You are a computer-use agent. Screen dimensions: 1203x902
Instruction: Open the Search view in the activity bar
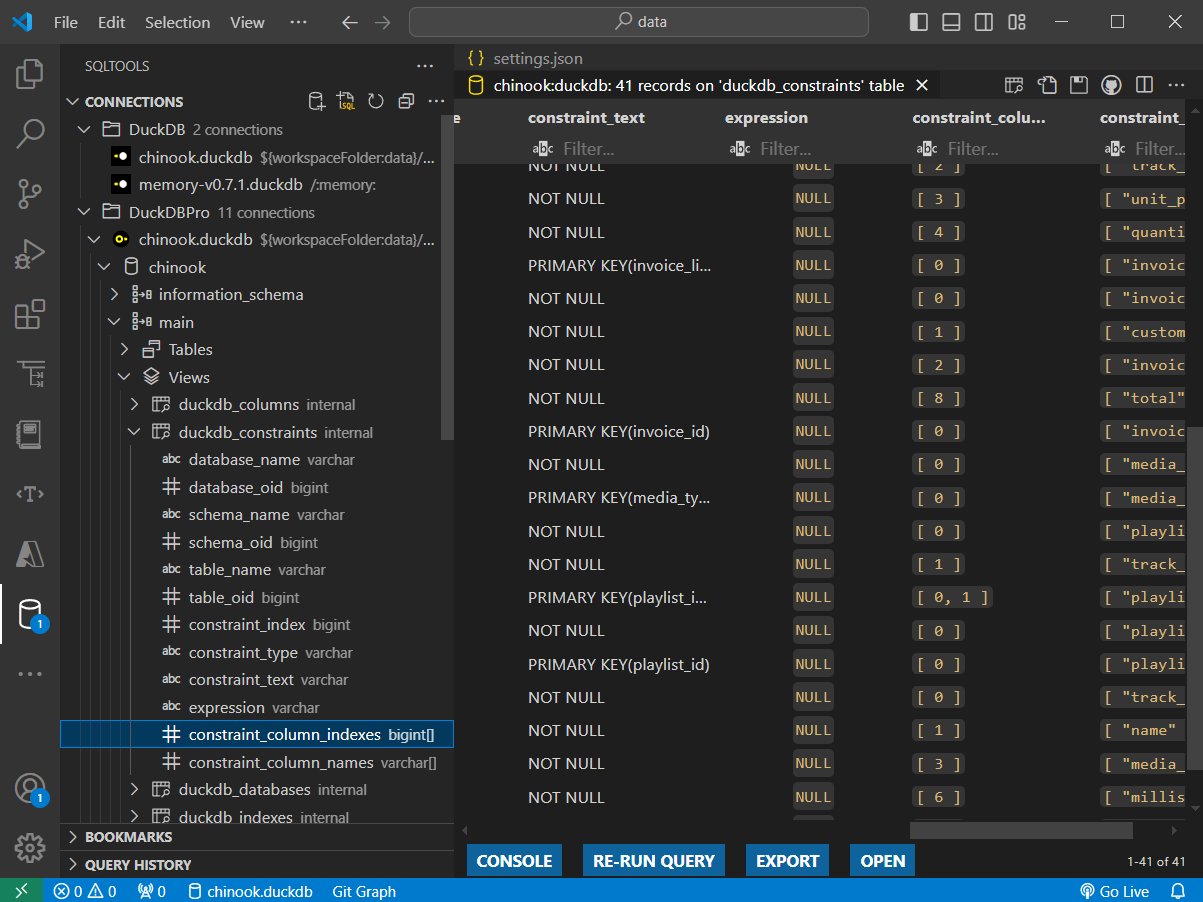tap(30, 132)
